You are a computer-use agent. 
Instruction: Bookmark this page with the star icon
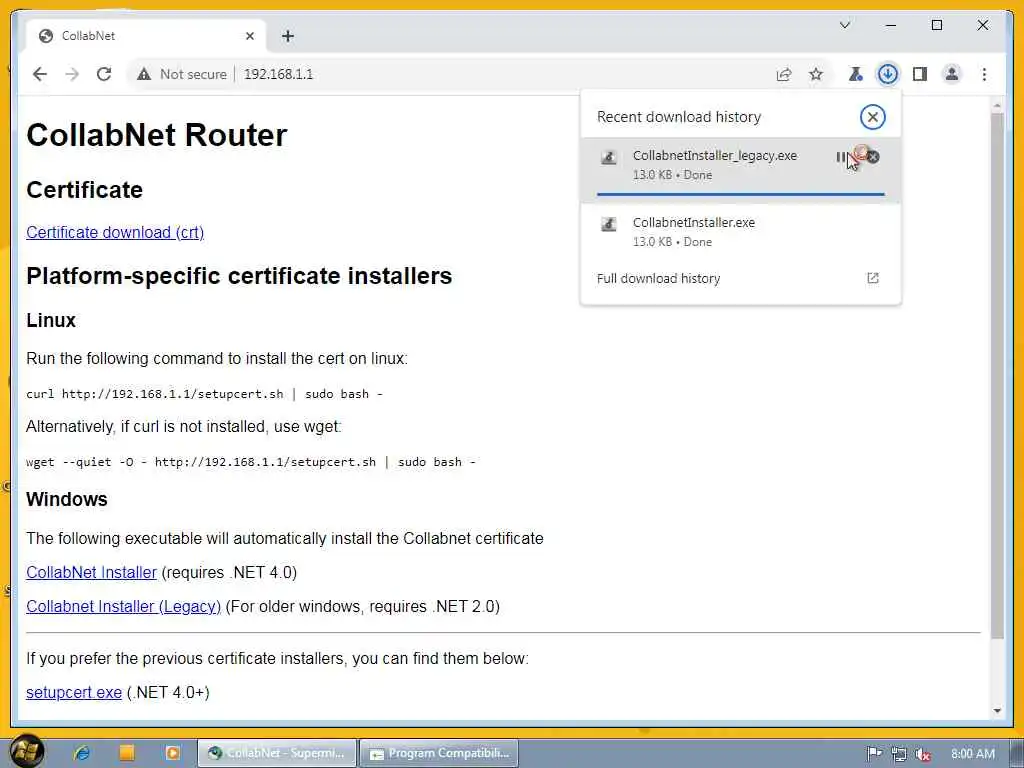point(816,74)
